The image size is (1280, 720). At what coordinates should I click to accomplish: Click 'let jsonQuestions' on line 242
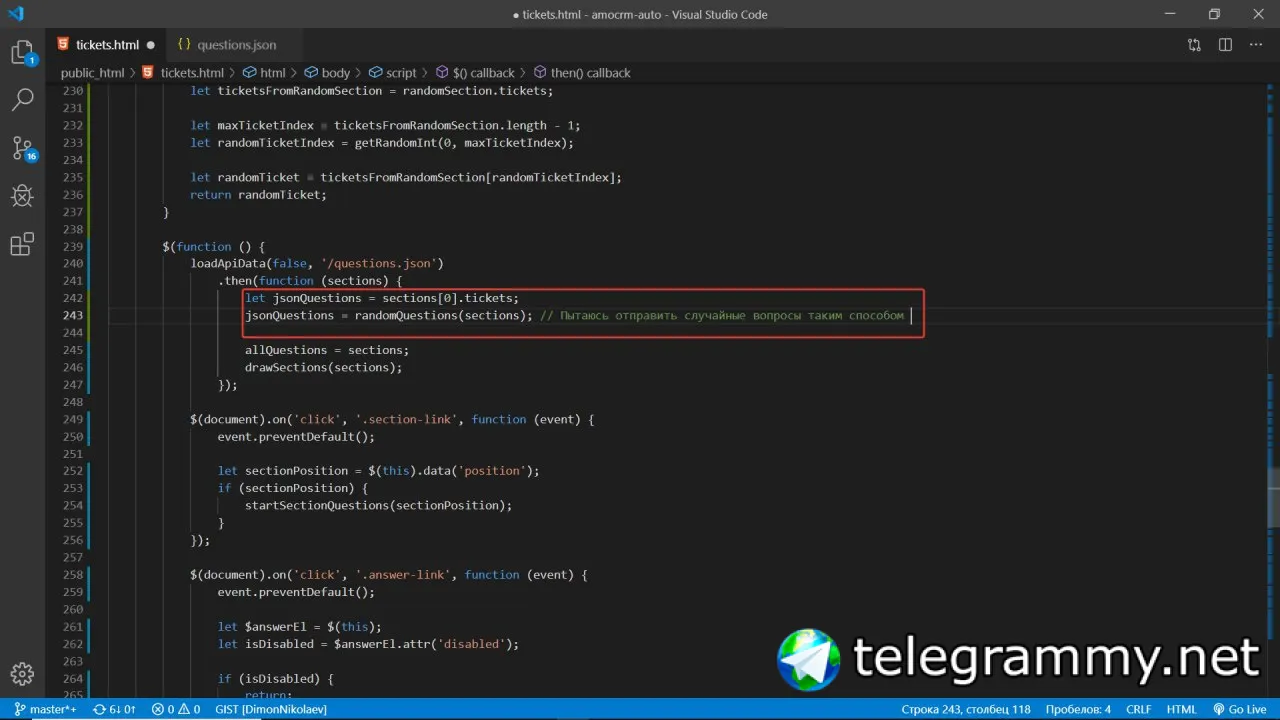(x=303, y=298)
